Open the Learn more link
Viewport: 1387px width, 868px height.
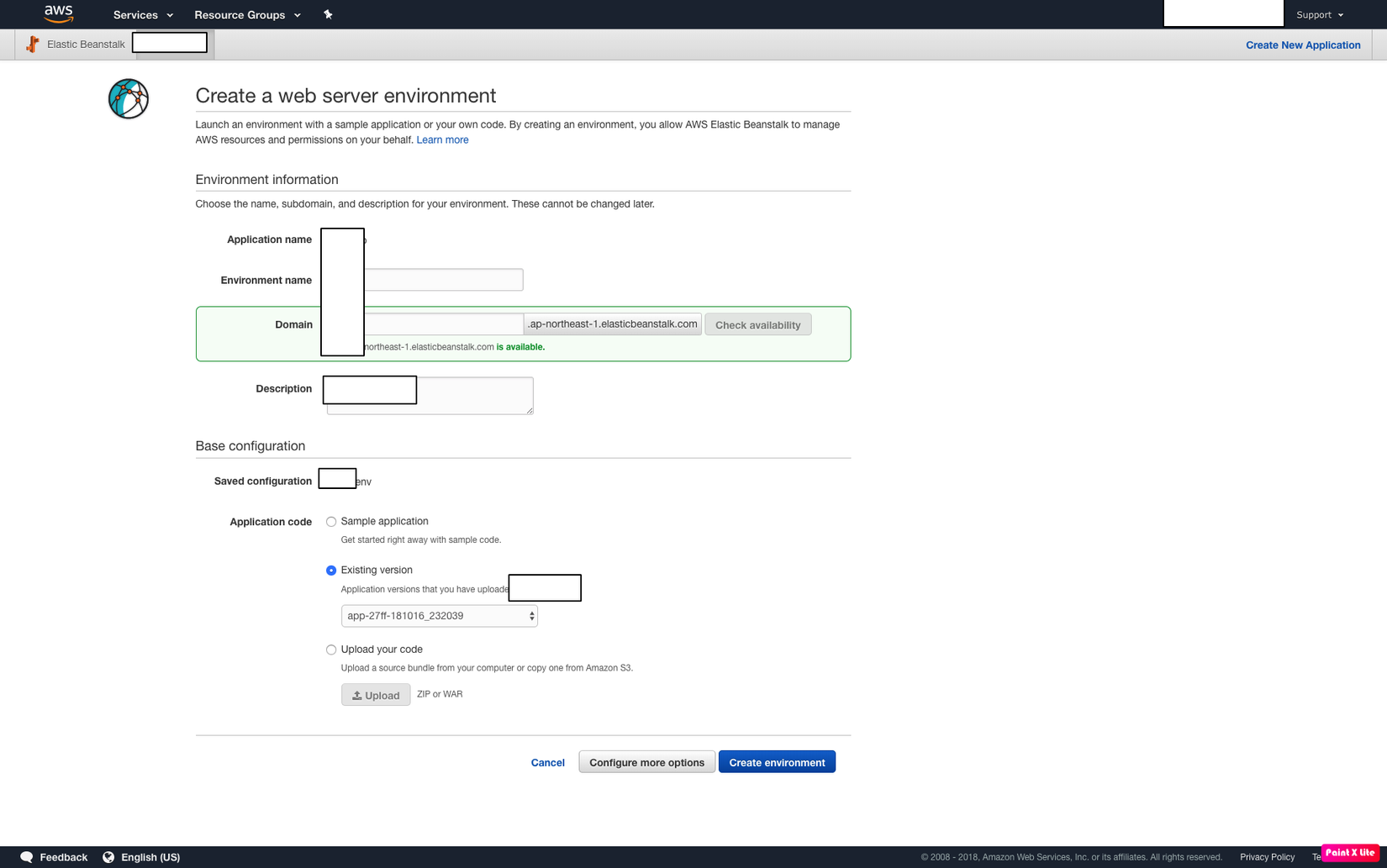(442, 140)
